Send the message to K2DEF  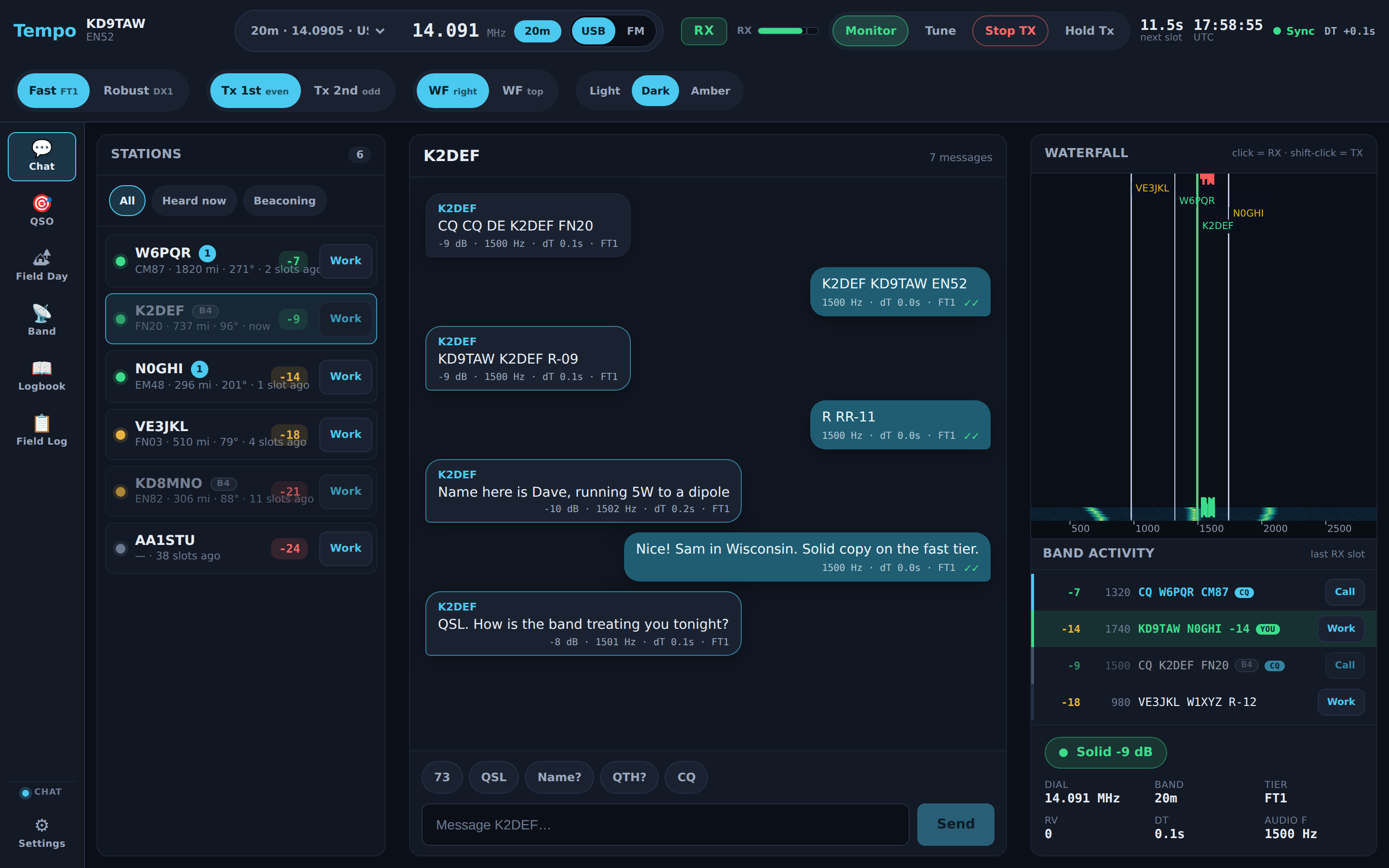[x=955, y=825]
